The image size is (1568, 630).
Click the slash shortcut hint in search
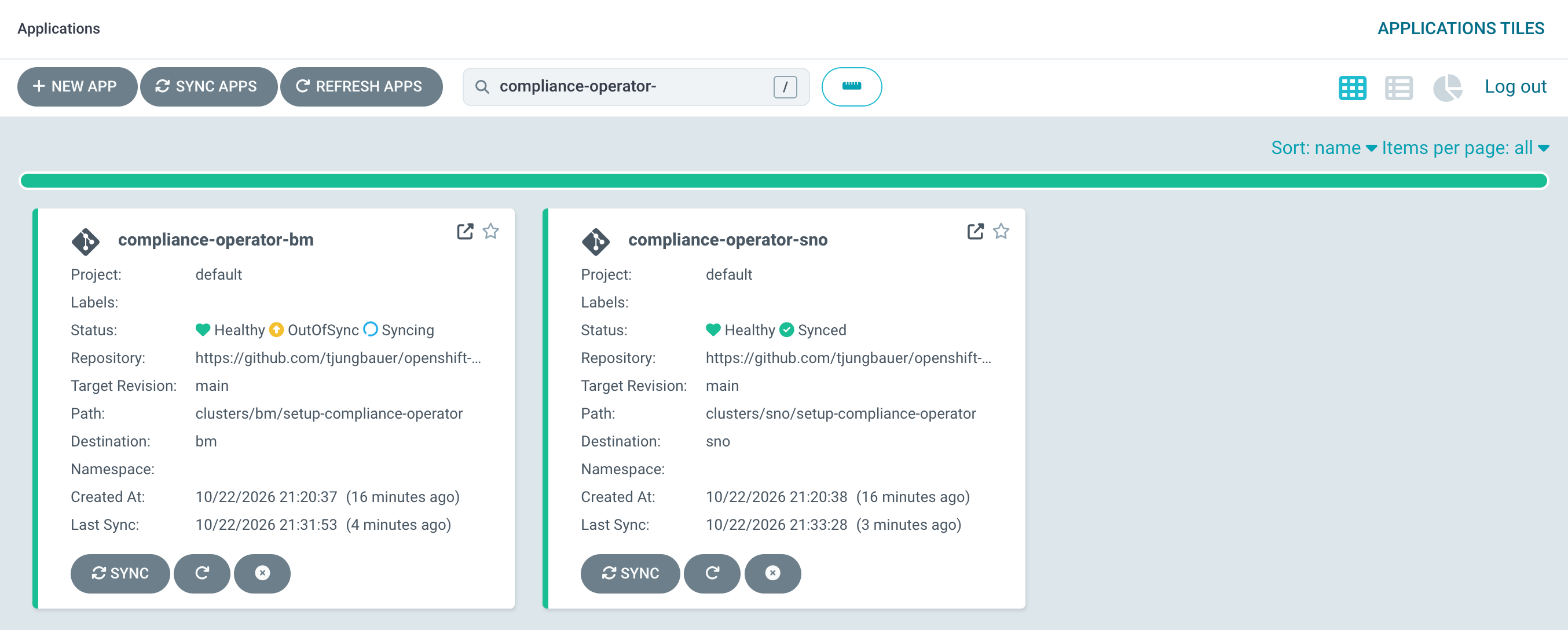(x=785, y=87)
